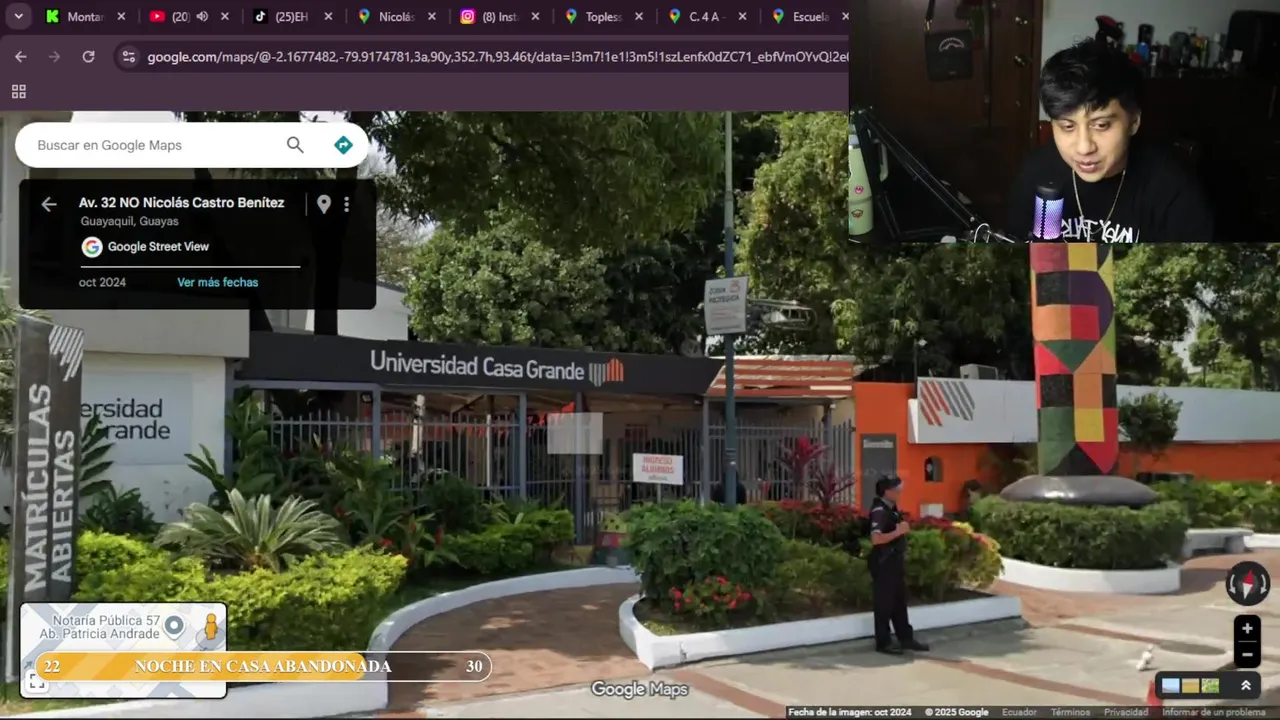Open the 'Términos' footer link
1280x720 pixels.
tap(1070, 712)
